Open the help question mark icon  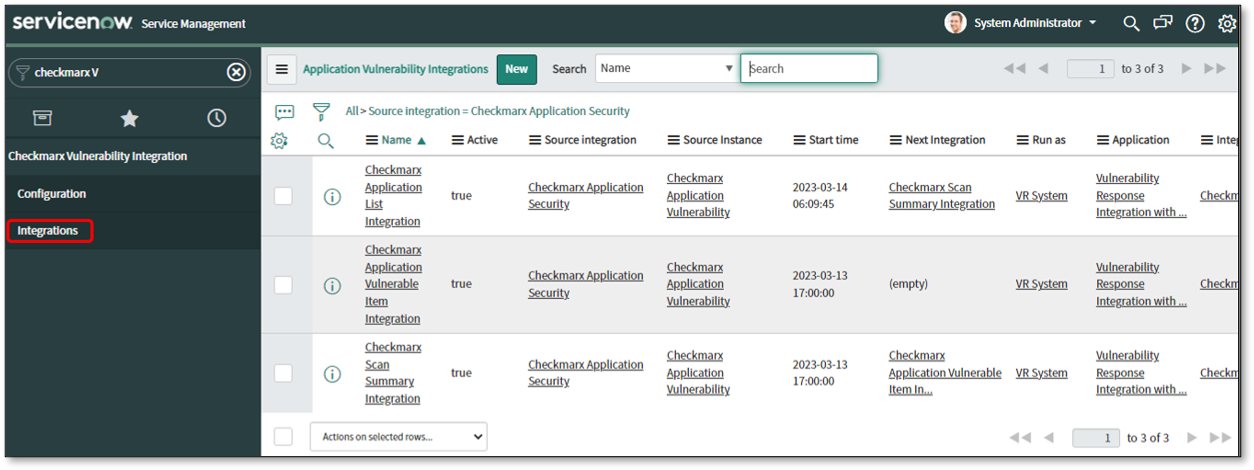coord(1195,23)
